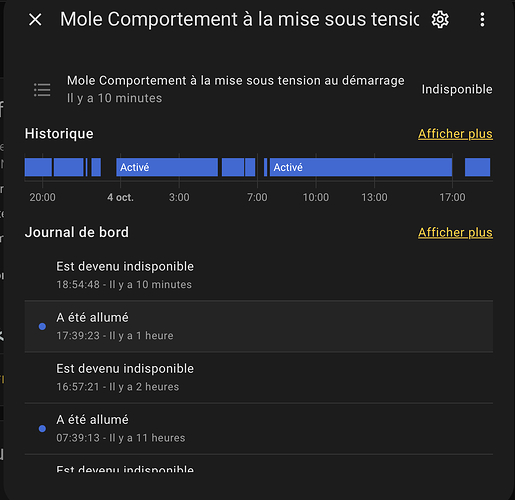Open entity settings via the gear icon
This screenshot has width=515, height=500.
[x=440, y=19]
